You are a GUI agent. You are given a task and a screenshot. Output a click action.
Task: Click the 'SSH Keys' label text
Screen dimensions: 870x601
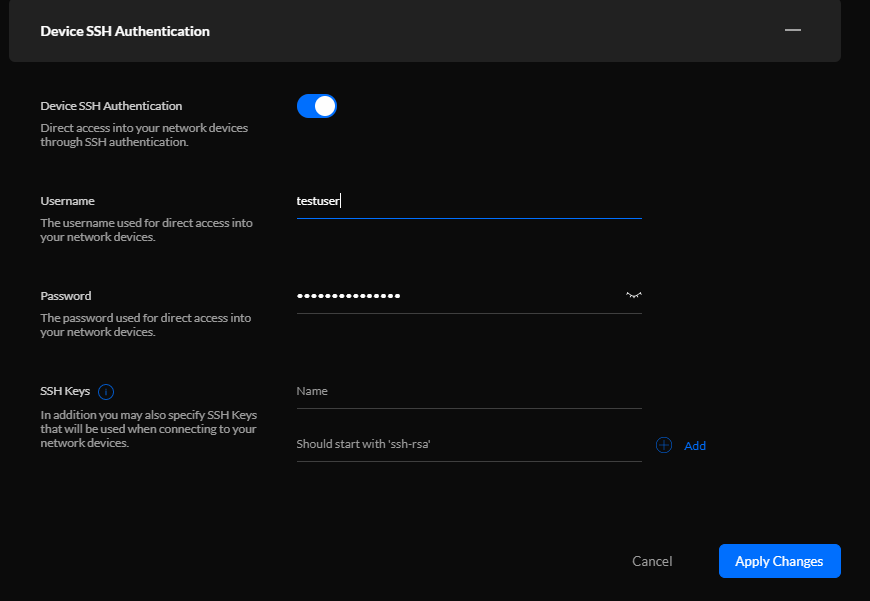pyautogui.click(x=65, y=391)
